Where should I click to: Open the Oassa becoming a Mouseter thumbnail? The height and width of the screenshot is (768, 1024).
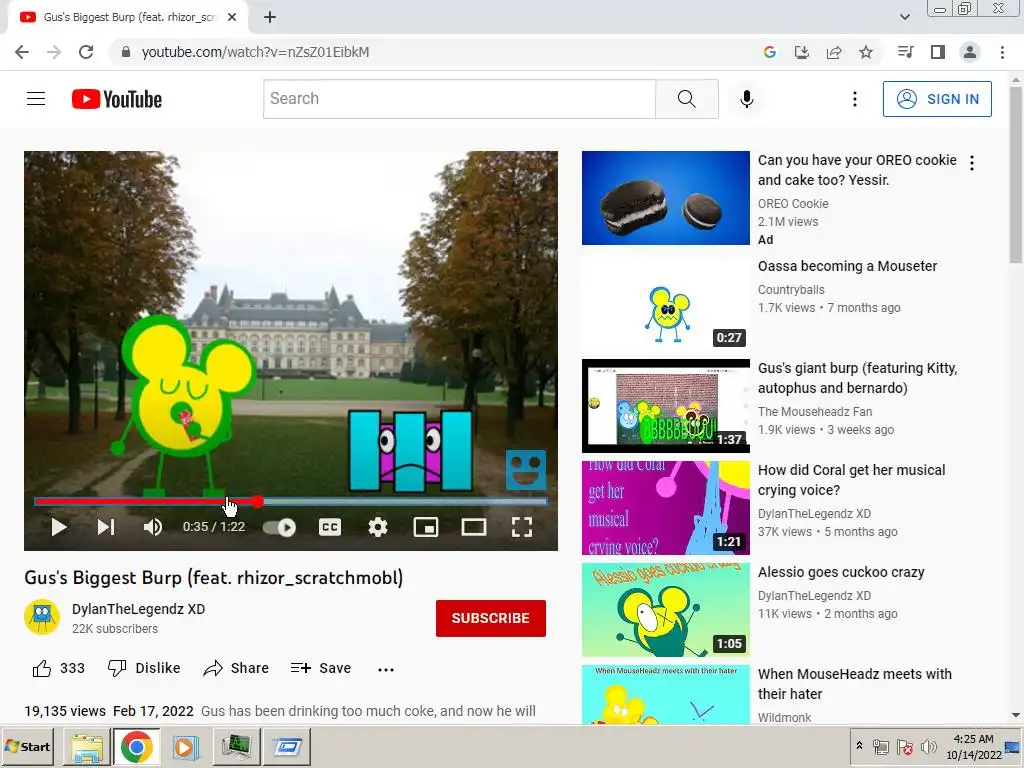665,304
